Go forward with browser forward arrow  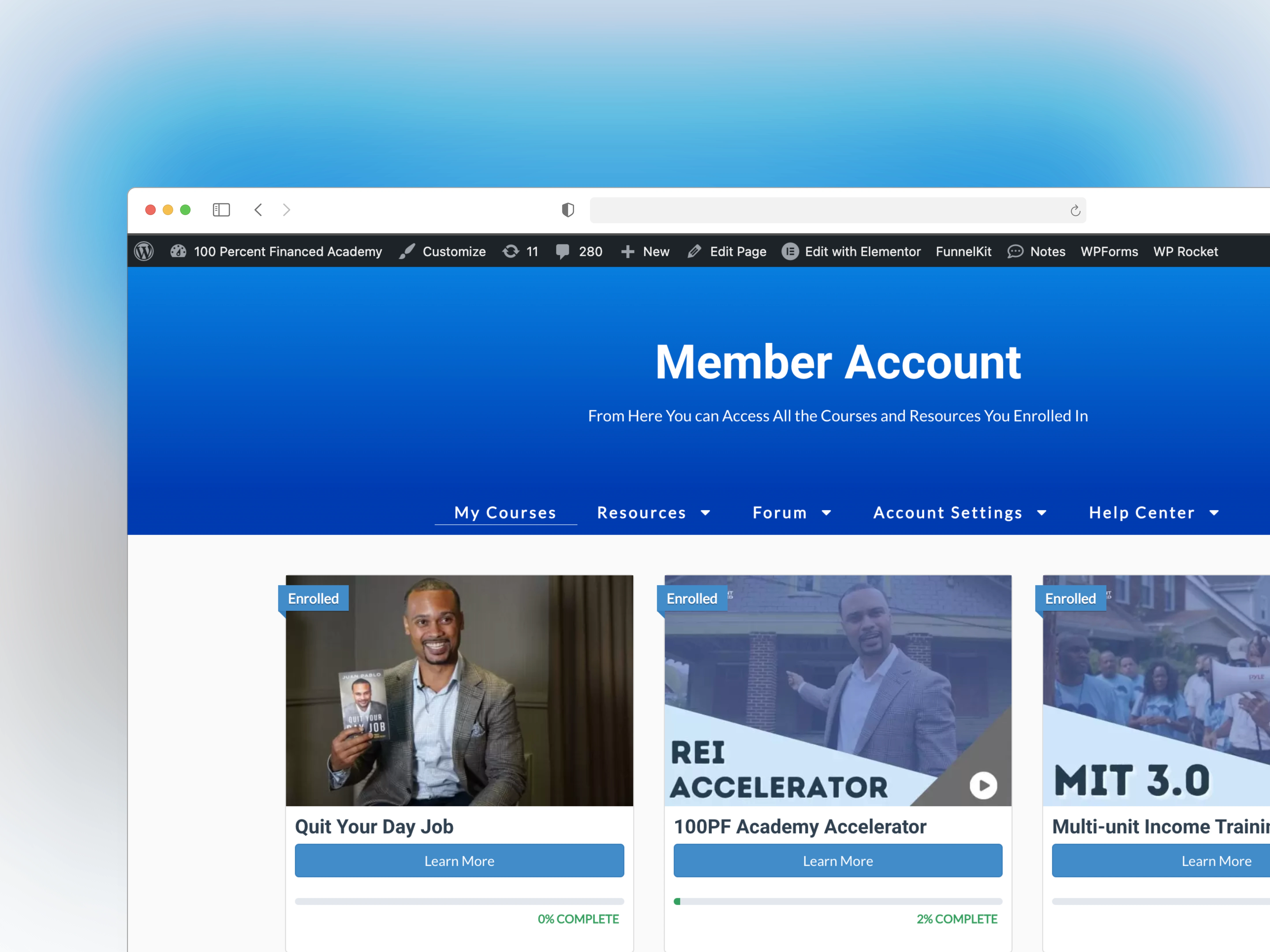(286, 210)
